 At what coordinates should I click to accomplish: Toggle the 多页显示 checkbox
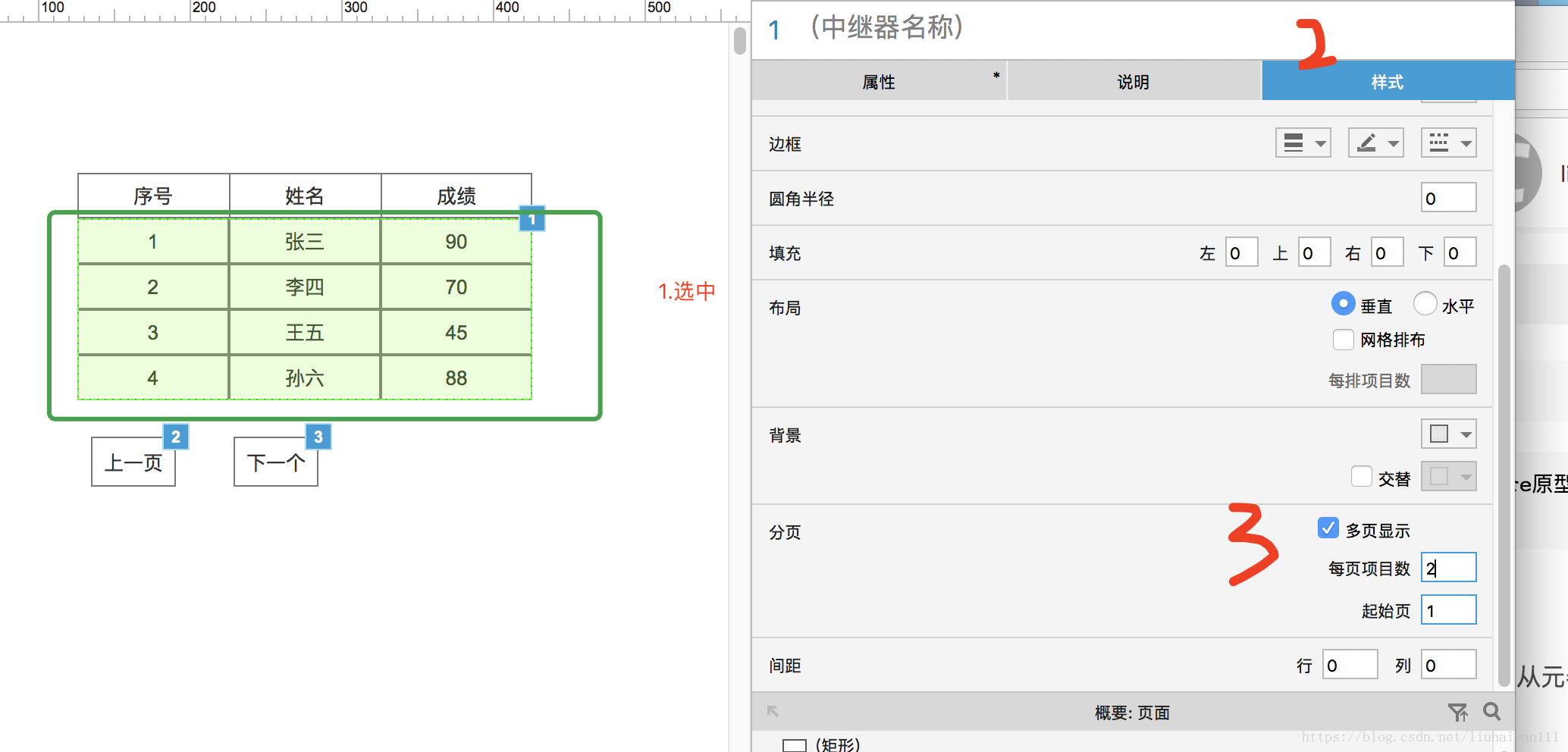pyautogui.click(x=1328, y=528)
